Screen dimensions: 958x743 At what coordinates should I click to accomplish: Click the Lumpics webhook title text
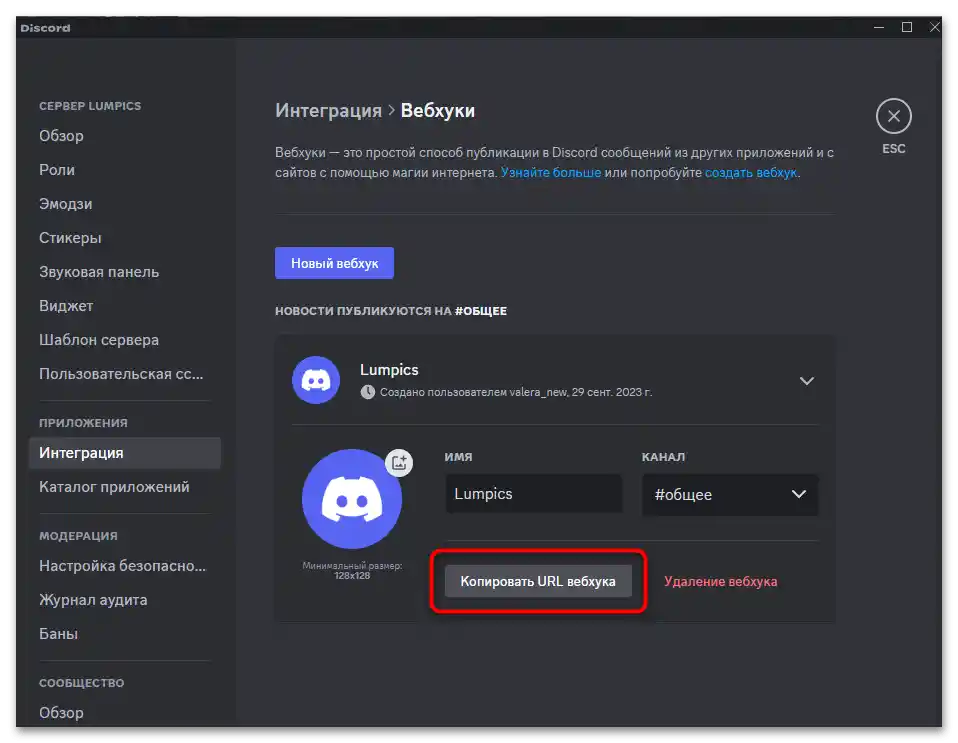click(x=389, y=370)
